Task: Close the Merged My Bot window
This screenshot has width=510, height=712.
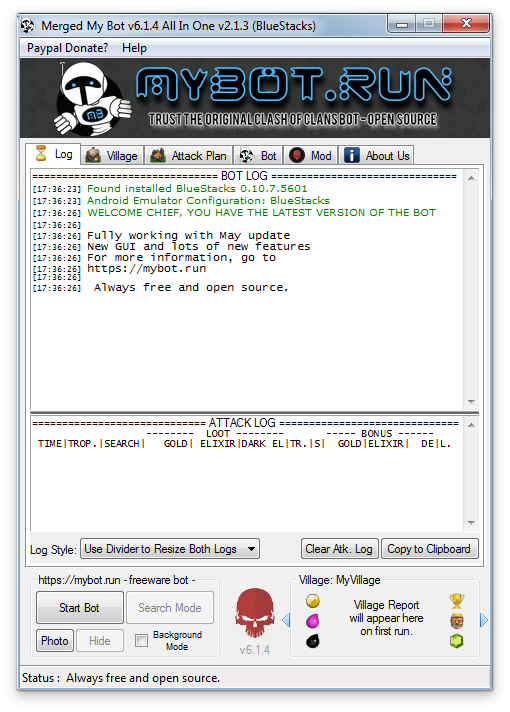Action: 466,24
